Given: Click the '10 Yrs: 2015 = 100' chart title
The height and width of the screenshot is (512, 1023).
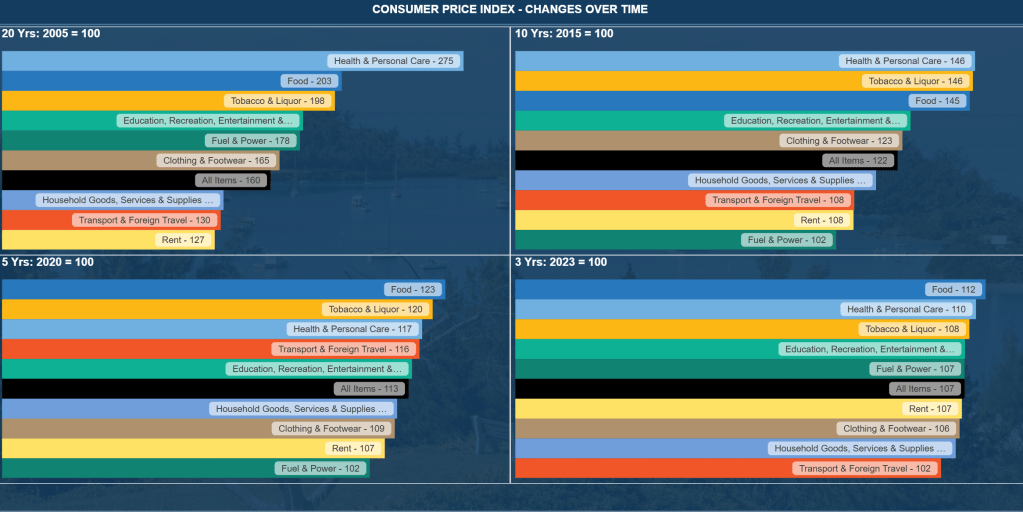Looking at the screenshot, I should coord(564,34).
